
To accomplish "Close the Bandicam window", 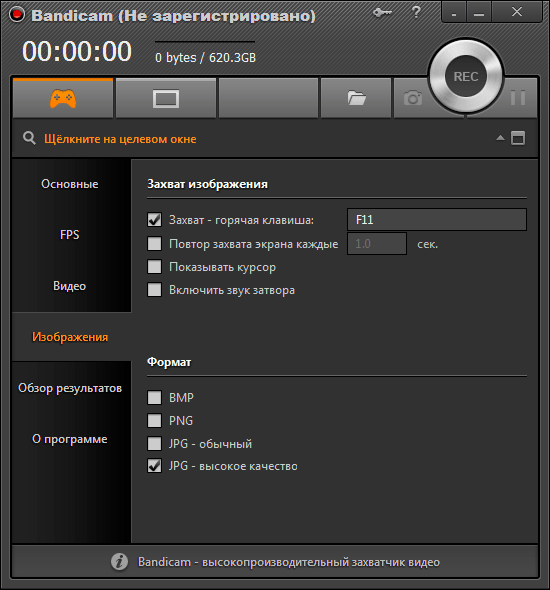I will tap(517, 12).
